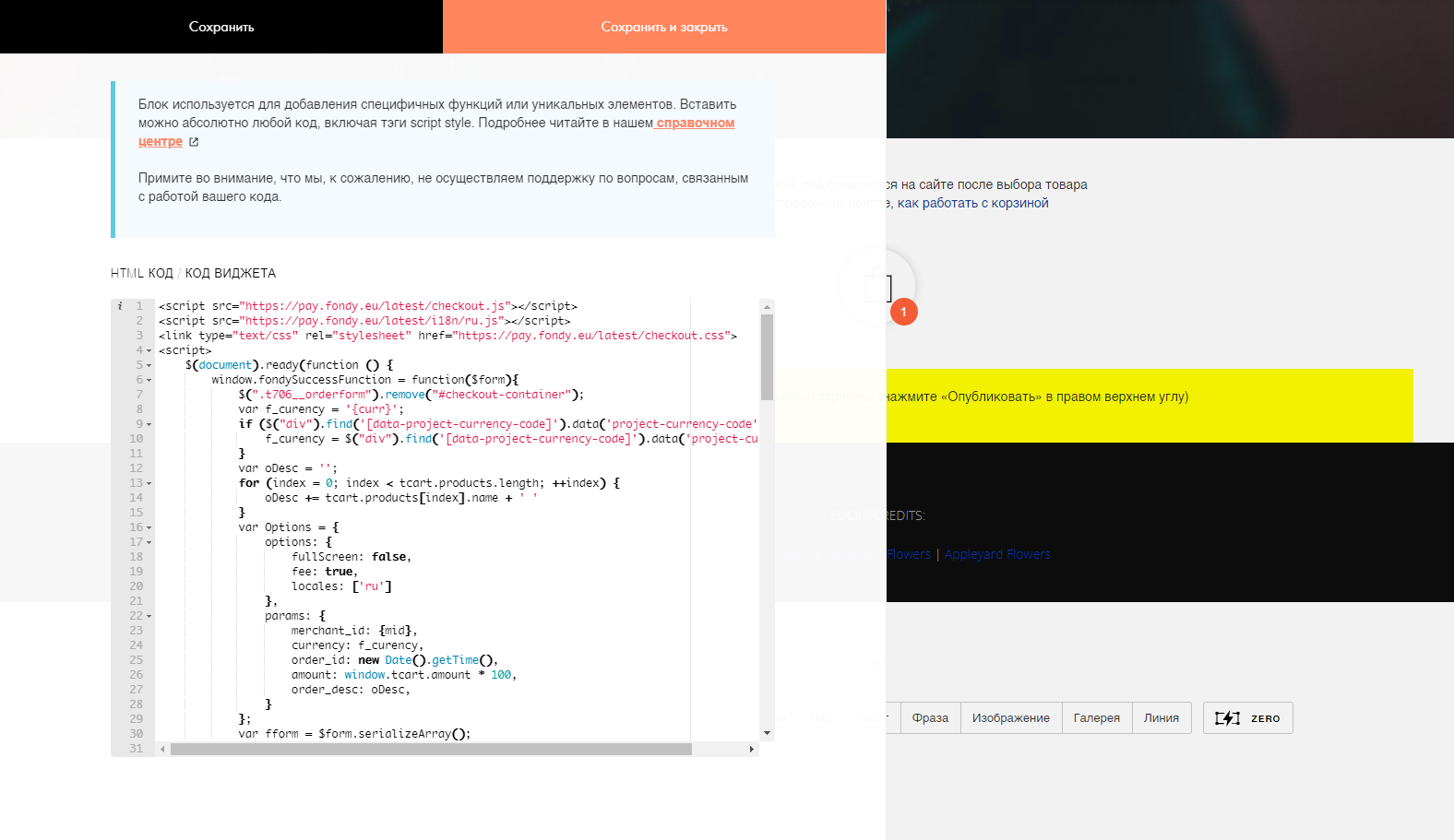Click the info icon in editor gutter
Viewport: 1454px width, 840px height.
(120, 306)
